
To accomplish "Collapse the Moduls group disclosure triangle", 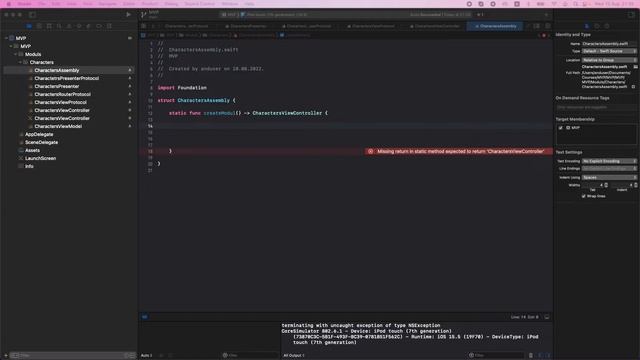I will point(16,54).
